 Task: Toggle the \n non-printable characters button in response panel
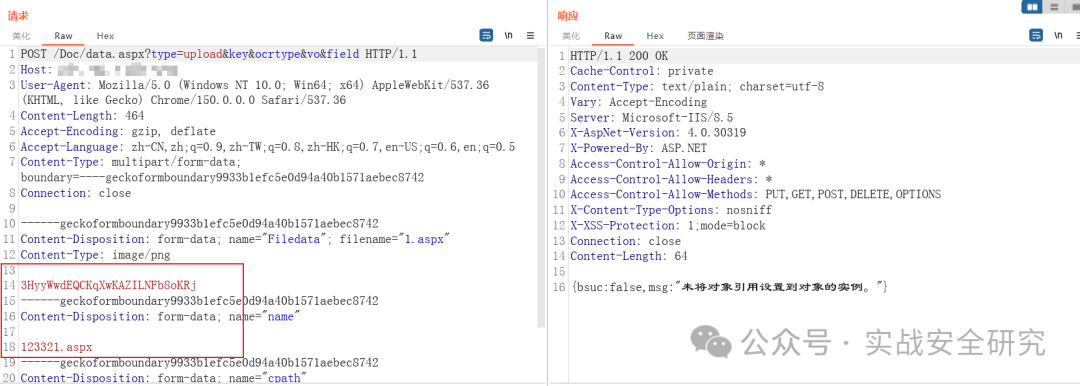click(1059, 35)
